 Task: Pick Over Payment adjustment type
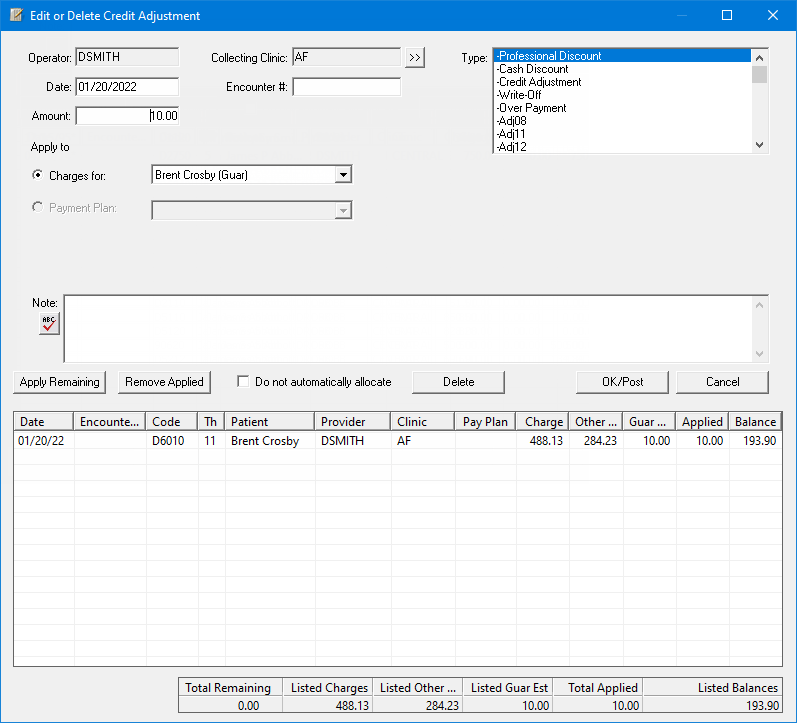tap(531, 108)
